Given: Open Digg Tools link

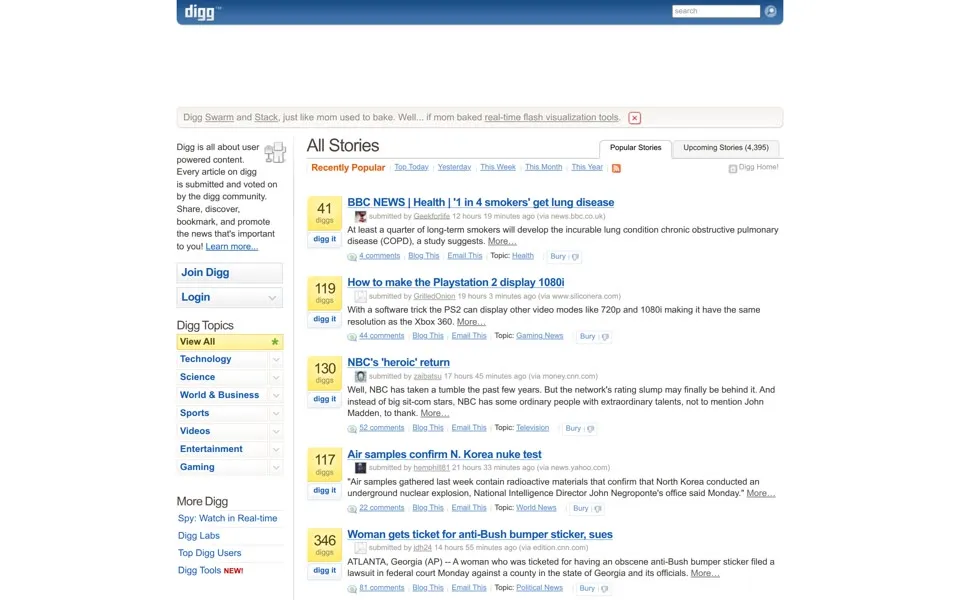Looking at the screenshot, I should coord(199,571).
